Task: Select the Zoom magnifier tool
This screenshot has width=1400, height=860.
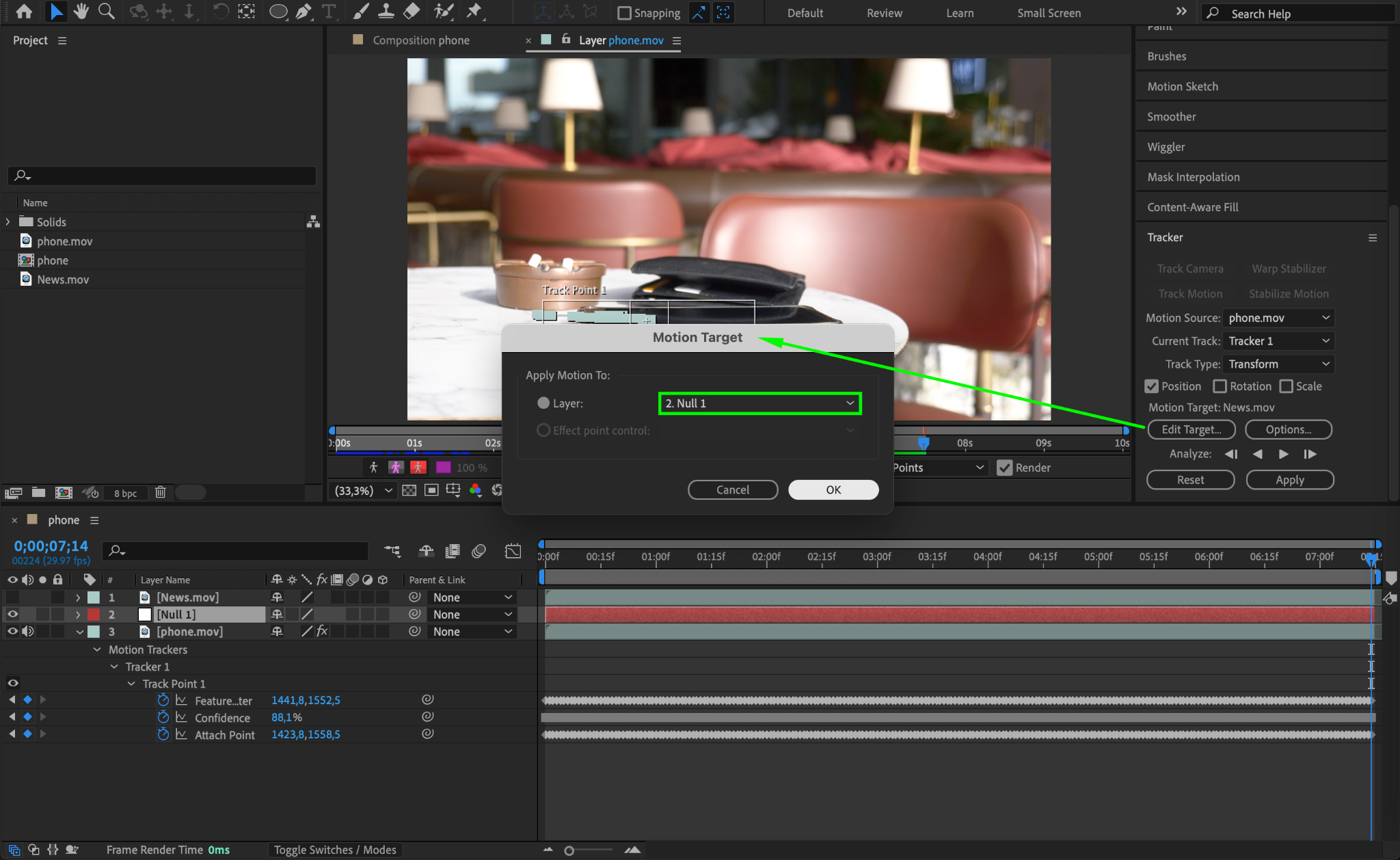Action: click(x=106, y=12)
